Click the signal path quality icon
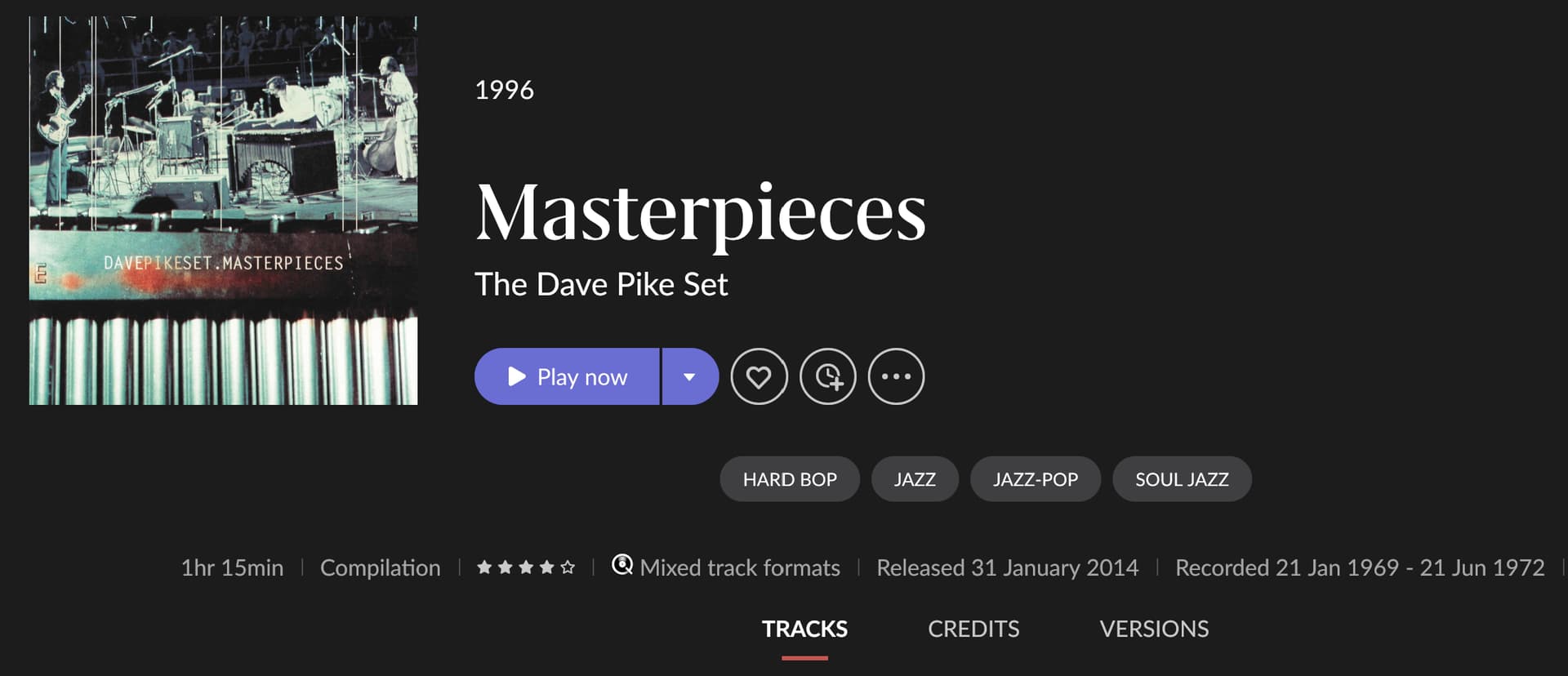Image resolution: width=1568 pixels, height=676 pixels. [622, 565]
